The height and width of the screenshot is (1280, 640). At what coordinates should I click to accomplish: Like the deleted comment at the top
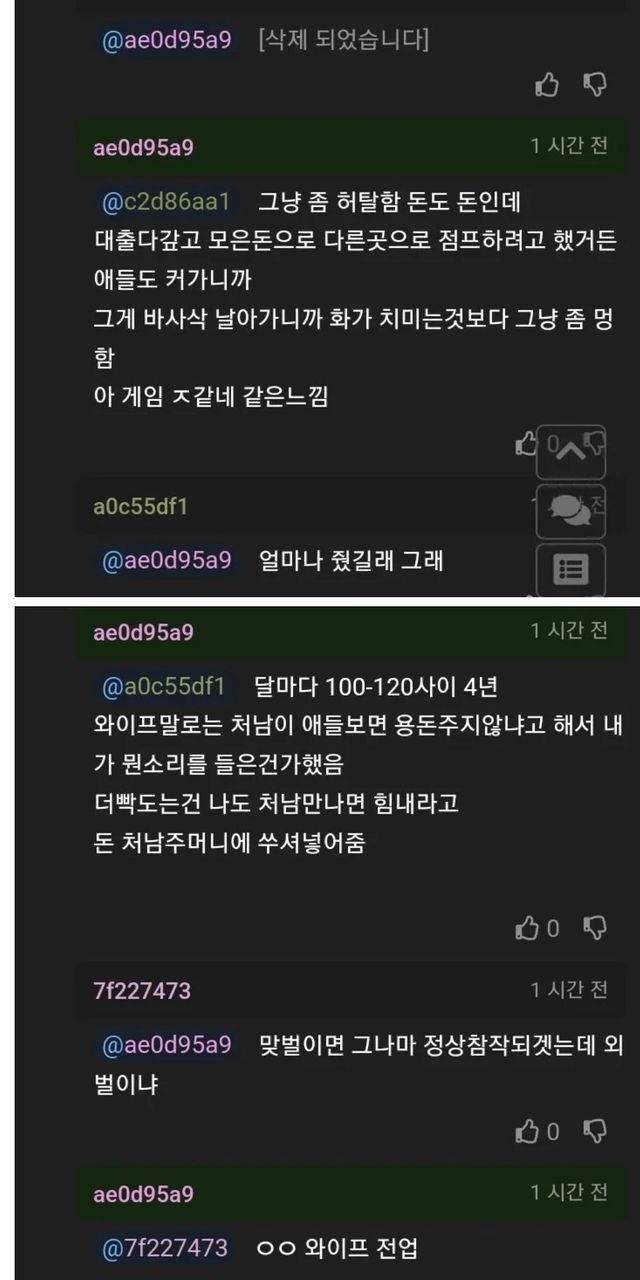pyautogui.click(x=547, y=86)
